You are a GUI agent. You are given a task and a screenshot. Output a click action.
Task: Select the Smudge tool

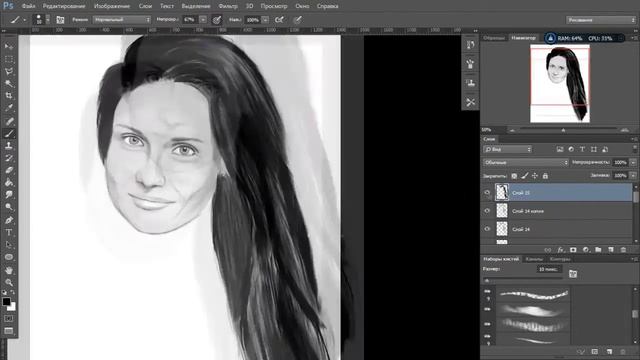click(x=9, y=195)
